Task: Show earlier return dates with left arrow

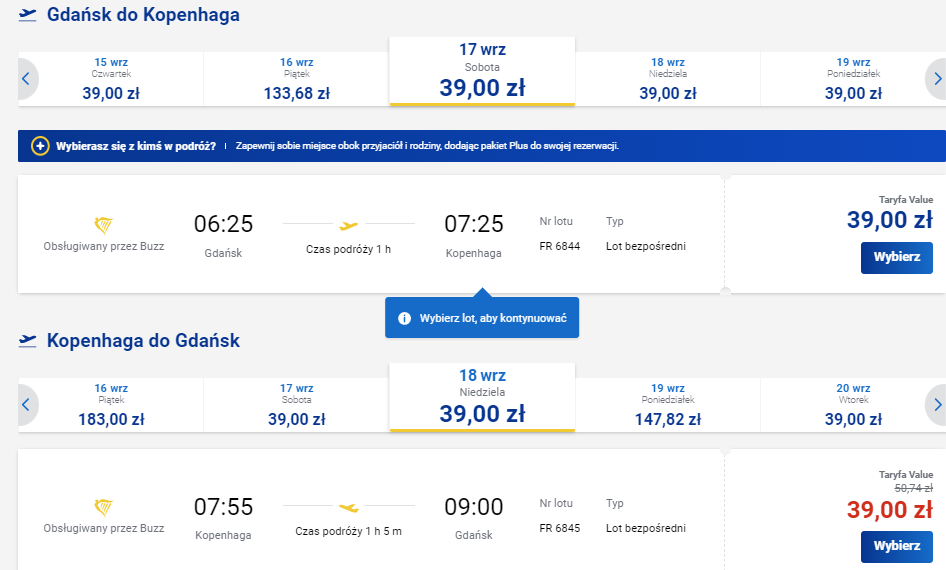Action: tap(27, 405)
